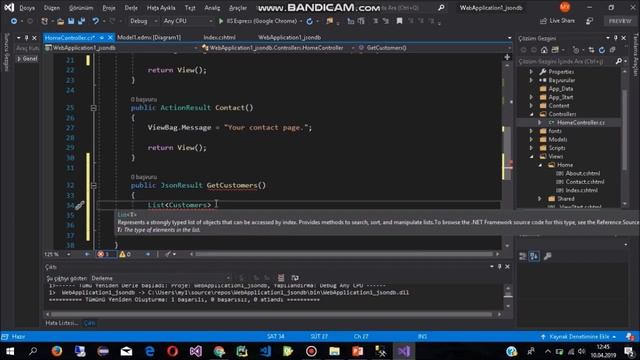Click the Live Share icon

click(x=543, y=21)
